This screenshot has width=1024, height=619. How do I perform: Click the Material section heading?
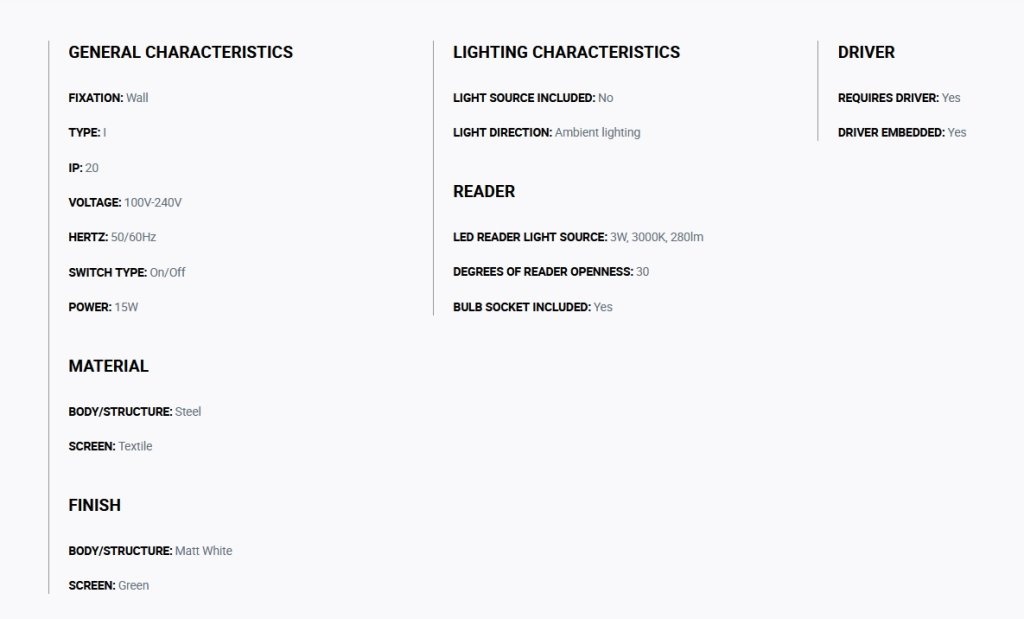tap(108, 366)
